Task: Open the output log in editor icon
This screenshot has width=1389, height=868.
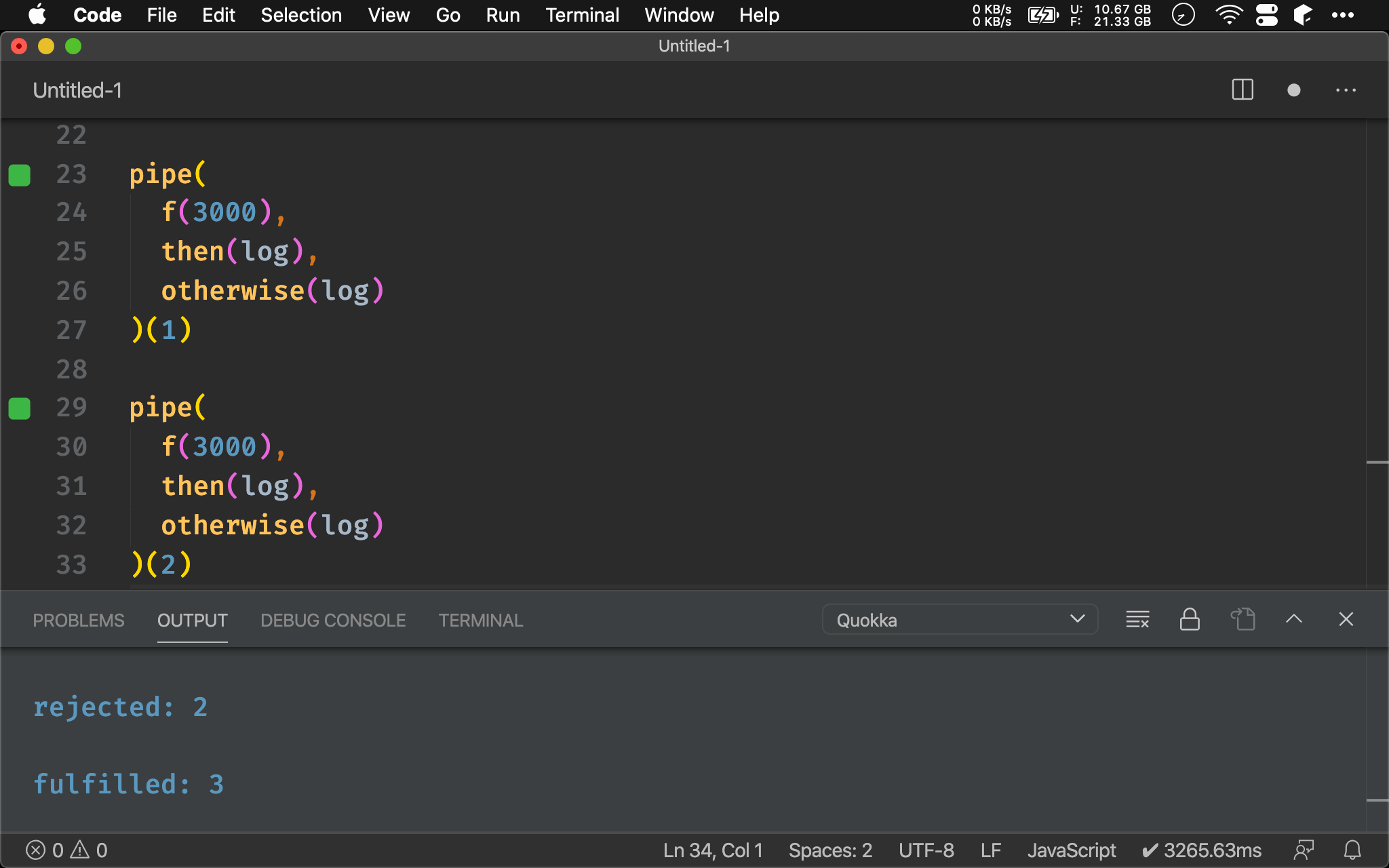Action: (x=1243, y=619)
